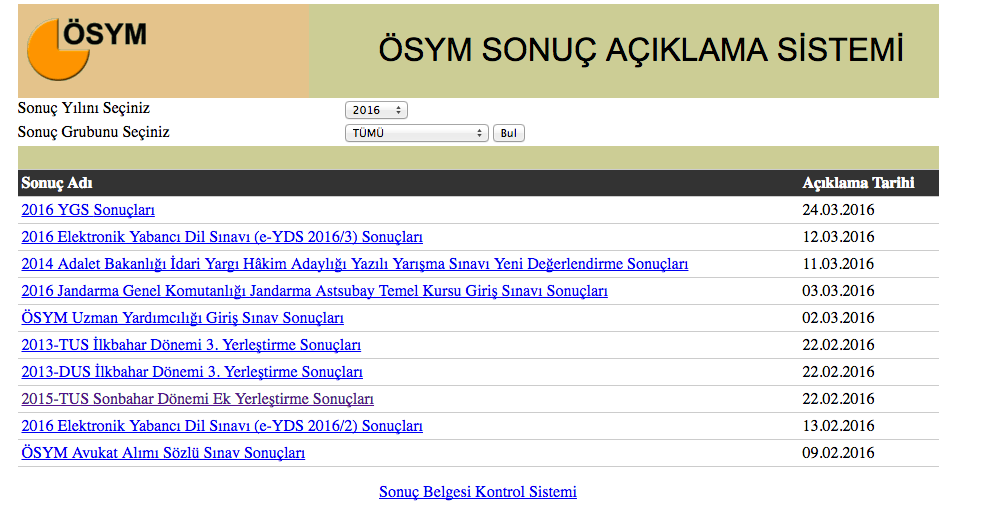Open ÖSYM Avukat Alımı Sözlü Sınav link
The image size is (987, 525).
(163, 453)
